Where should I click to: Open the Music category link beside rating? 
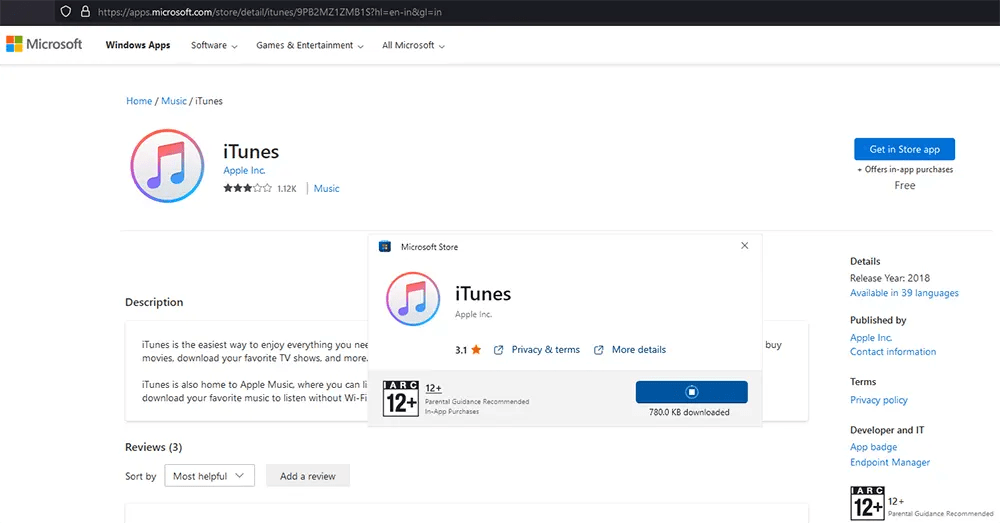point(327,188)
